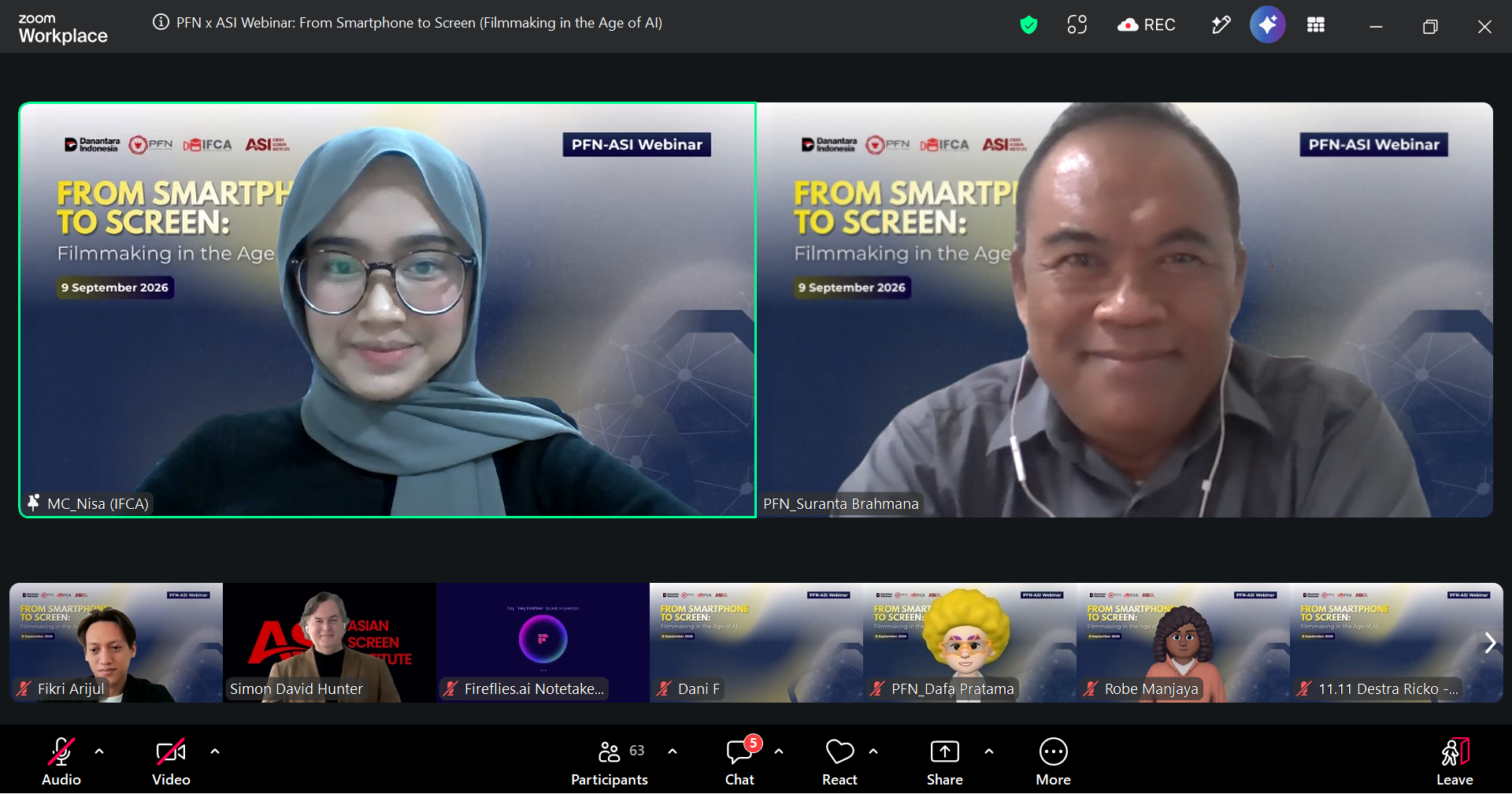This screenshot has height=794, width=1512.
Task: Open the Chat panel
Action: pos(739,762)
